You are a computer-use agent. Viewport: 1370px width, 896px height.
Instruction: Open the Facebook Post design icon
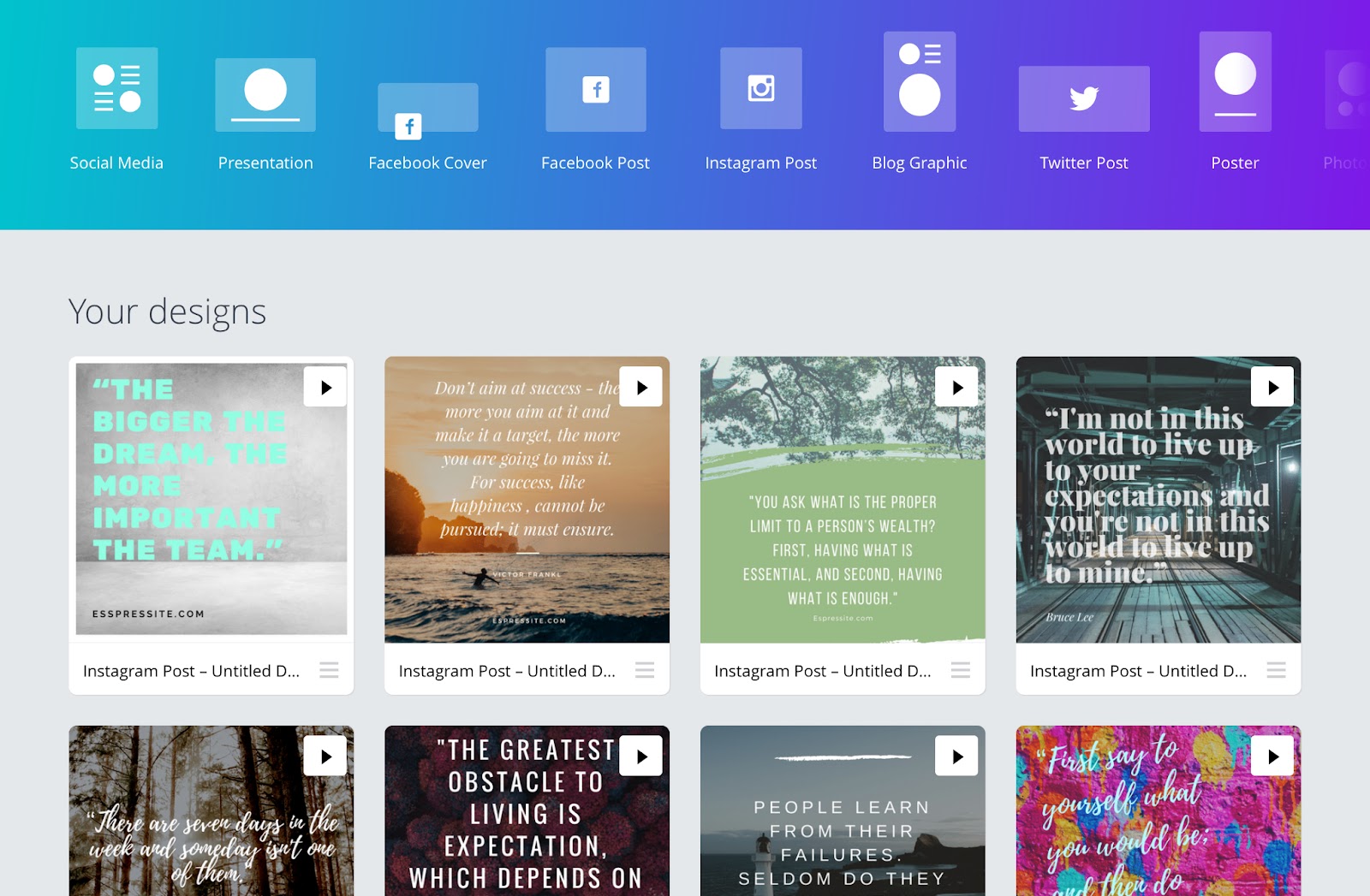coord(596,90)
